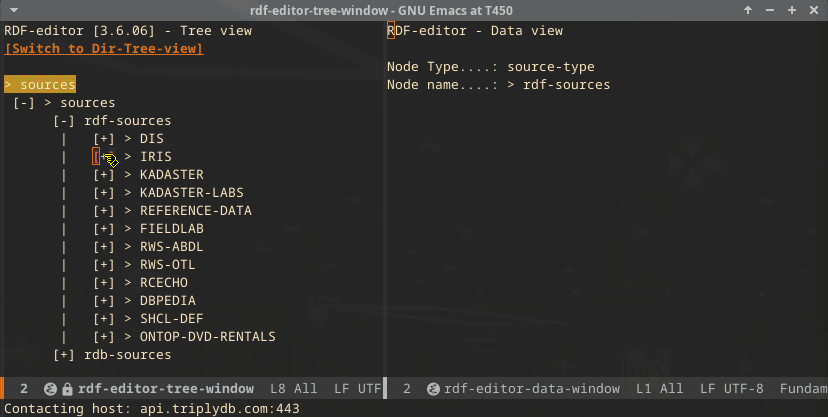Select the RWS-OTL tree item

tap(167, 265)
